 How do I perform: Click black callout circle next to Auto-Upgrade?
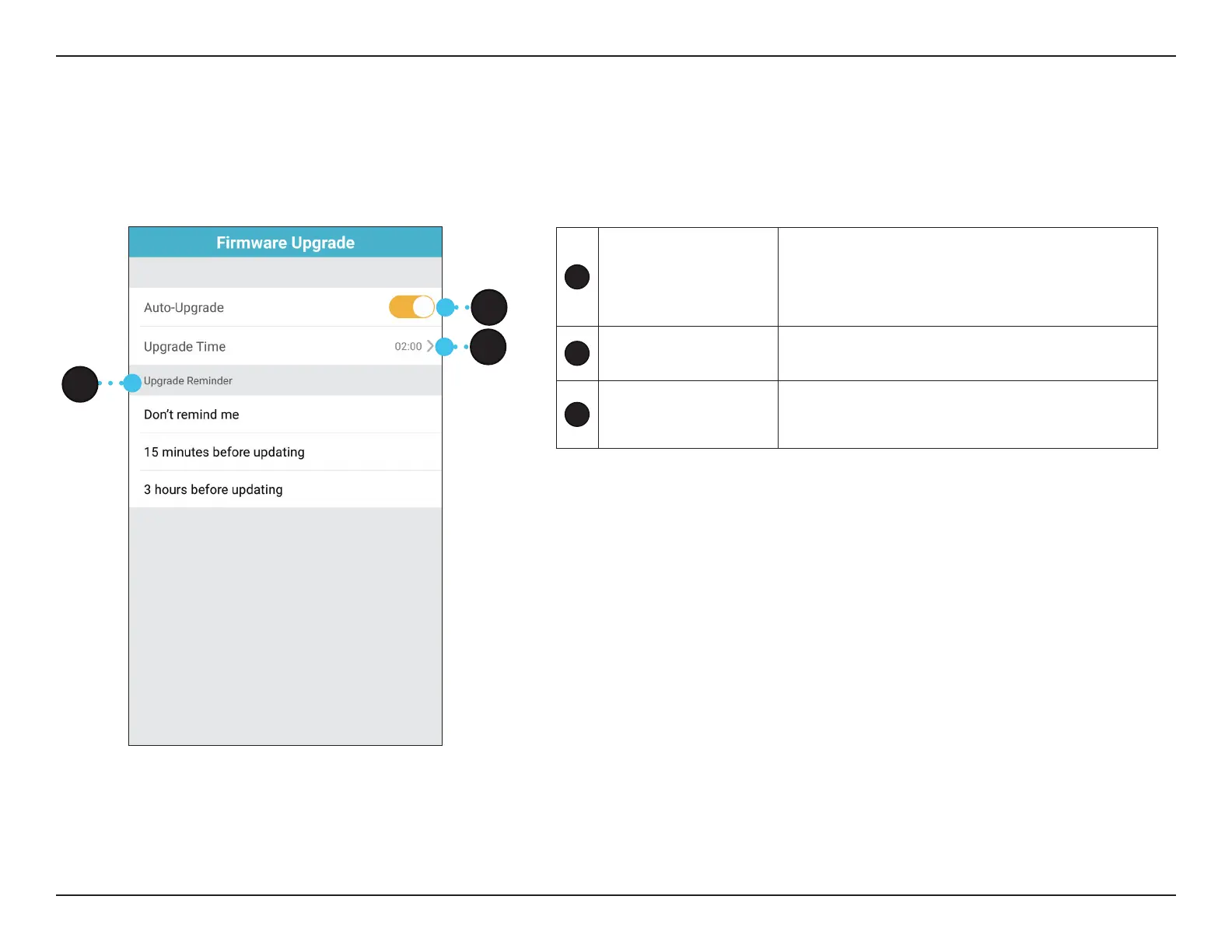tap(489, 307)
